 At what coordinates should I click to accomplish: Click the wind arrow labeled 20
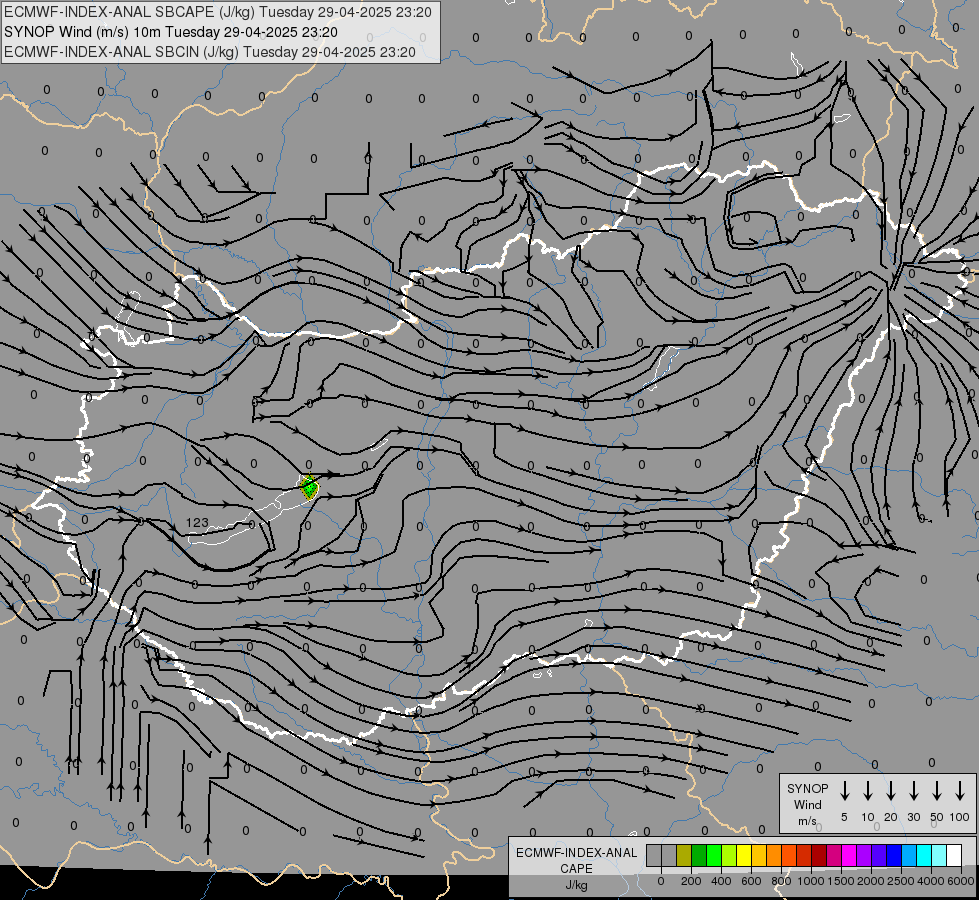click(x=890, y=791)
